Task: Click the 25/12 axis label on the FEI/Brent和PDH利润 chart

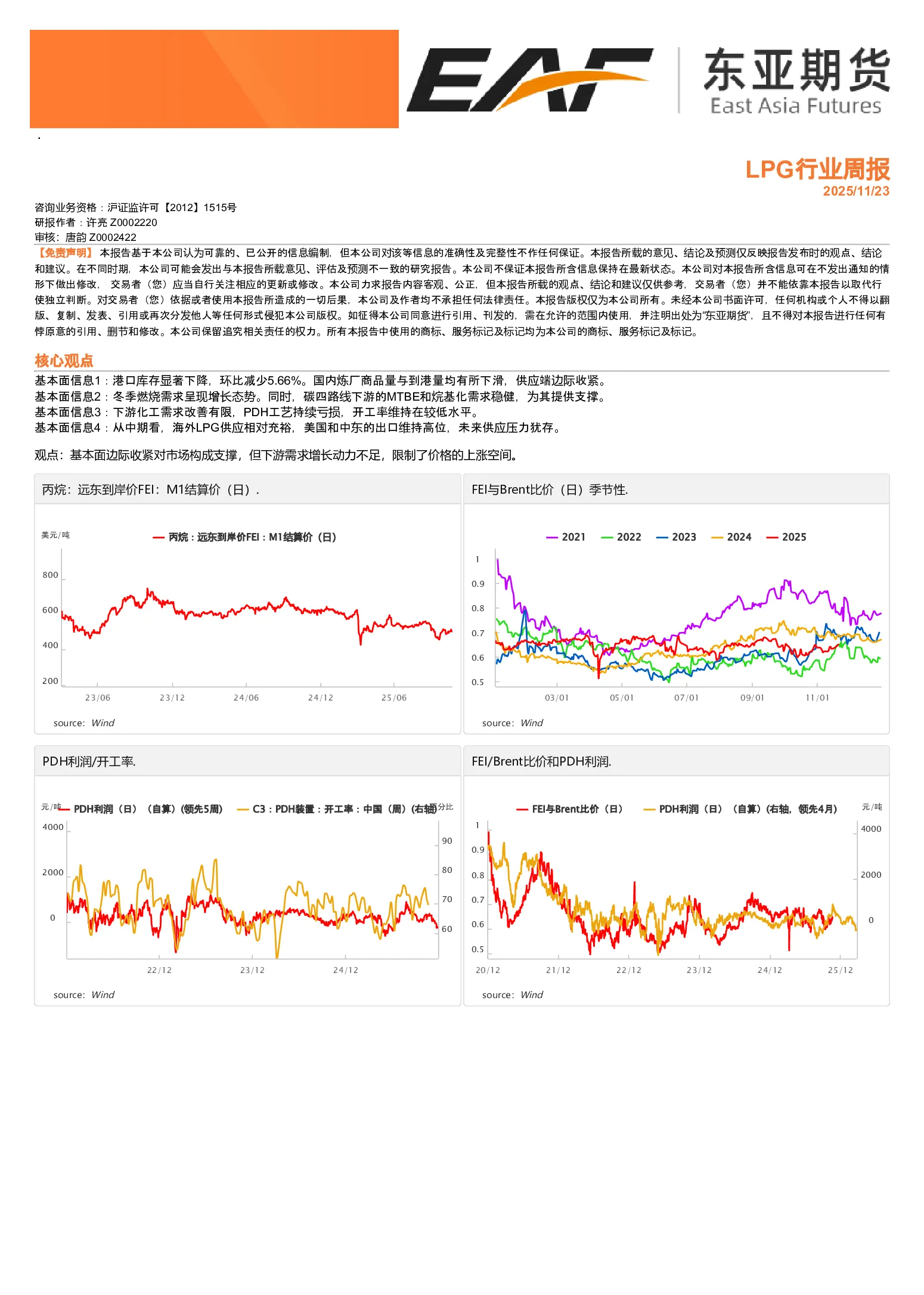Action: click(x=841, y=970)
